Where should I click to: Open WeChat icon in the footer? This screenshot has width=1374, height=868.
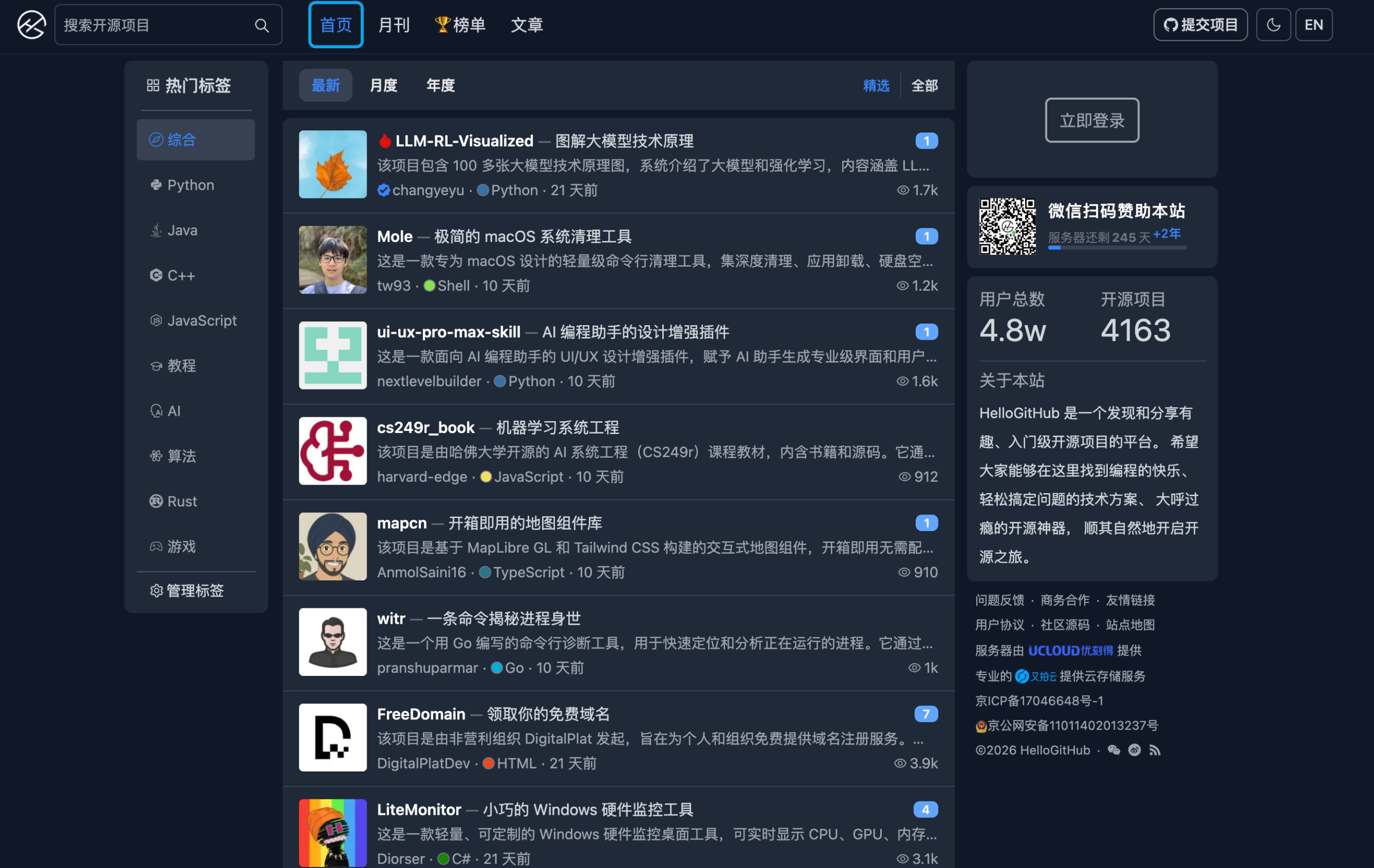(1113, 750)
